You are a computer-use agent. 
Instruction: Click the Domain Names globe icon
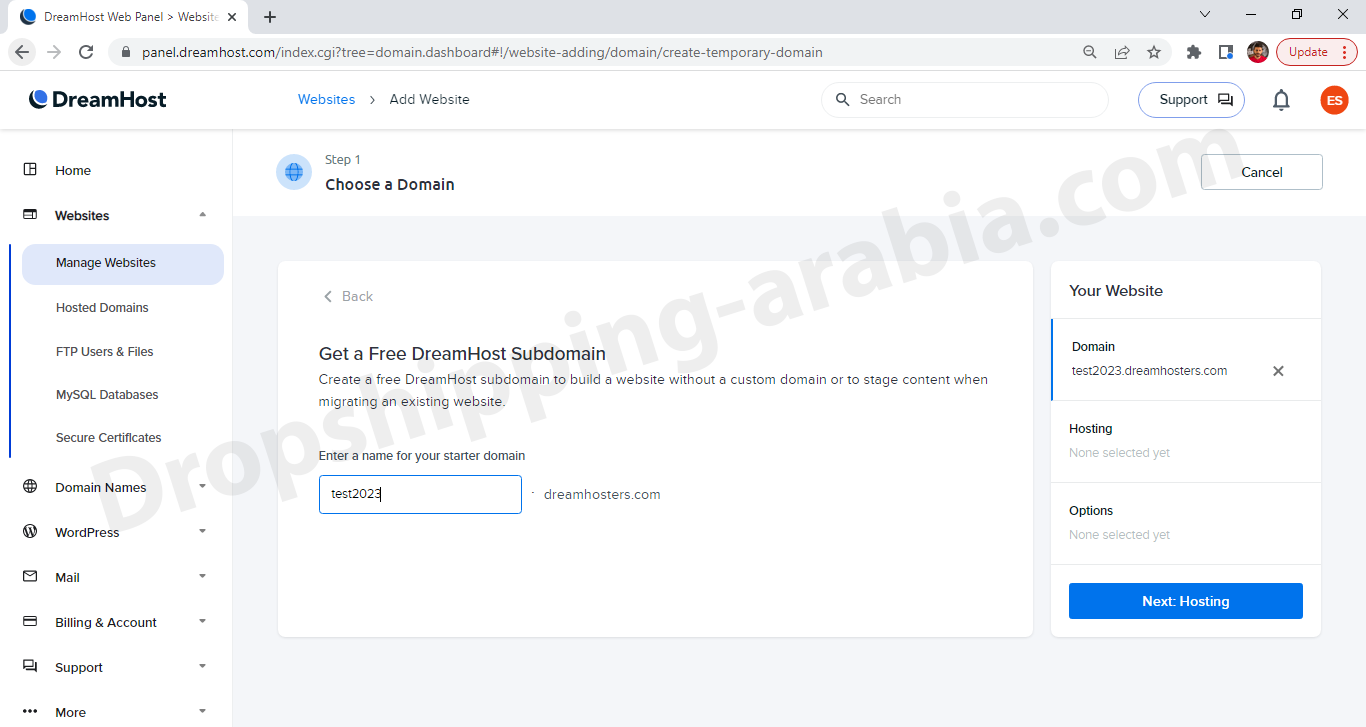pyautogui.click(x=30, y=487)
